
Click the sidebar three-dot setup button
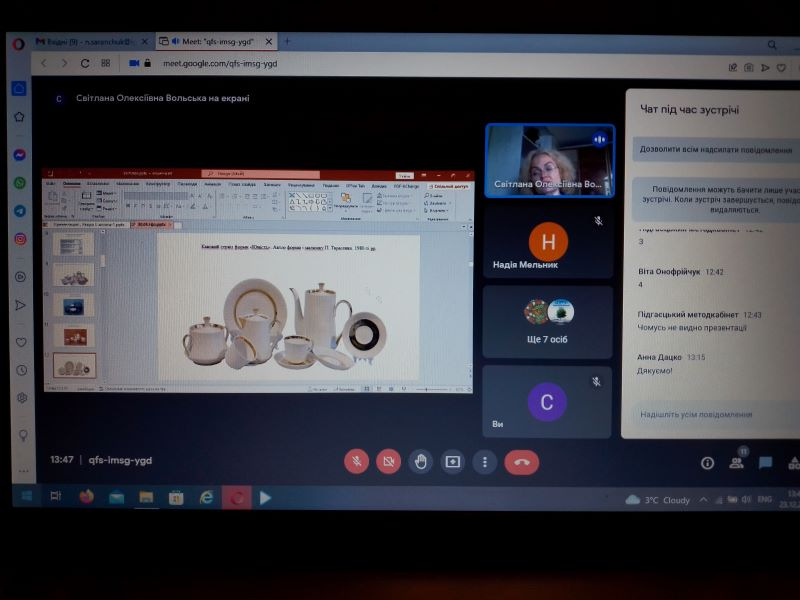23,470
